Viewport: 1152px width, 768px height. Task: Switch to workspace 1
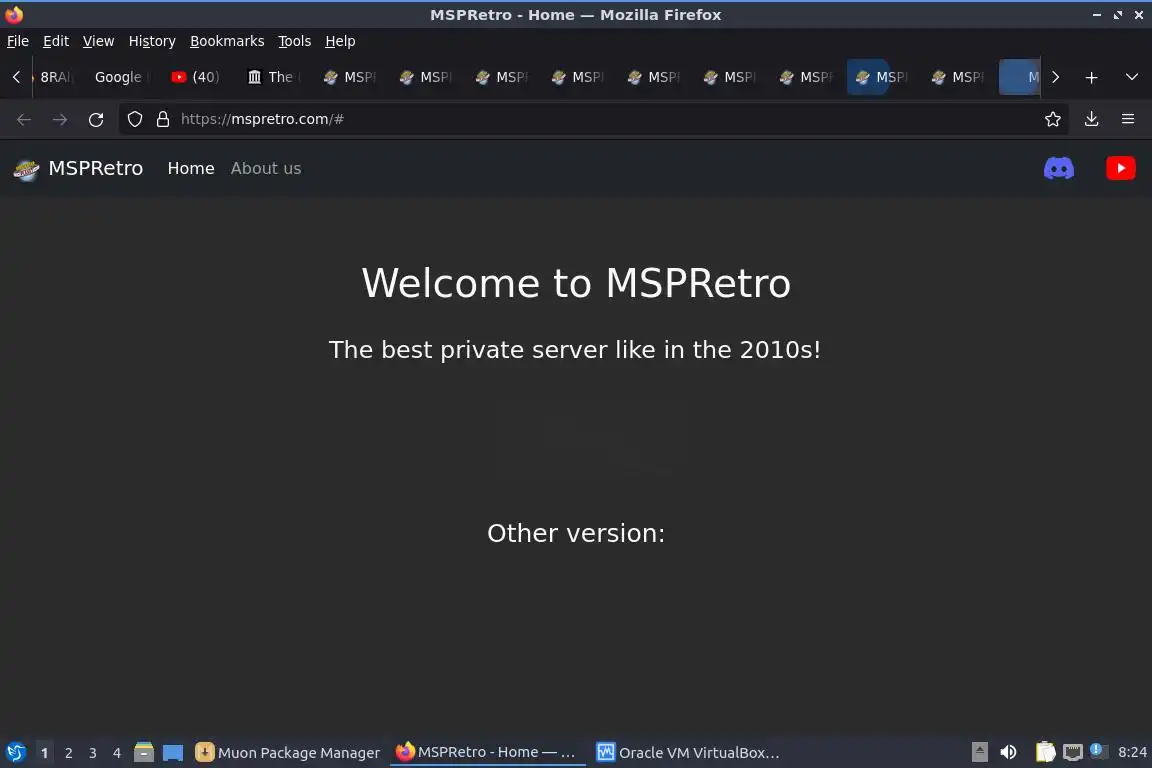coord(45,753)
